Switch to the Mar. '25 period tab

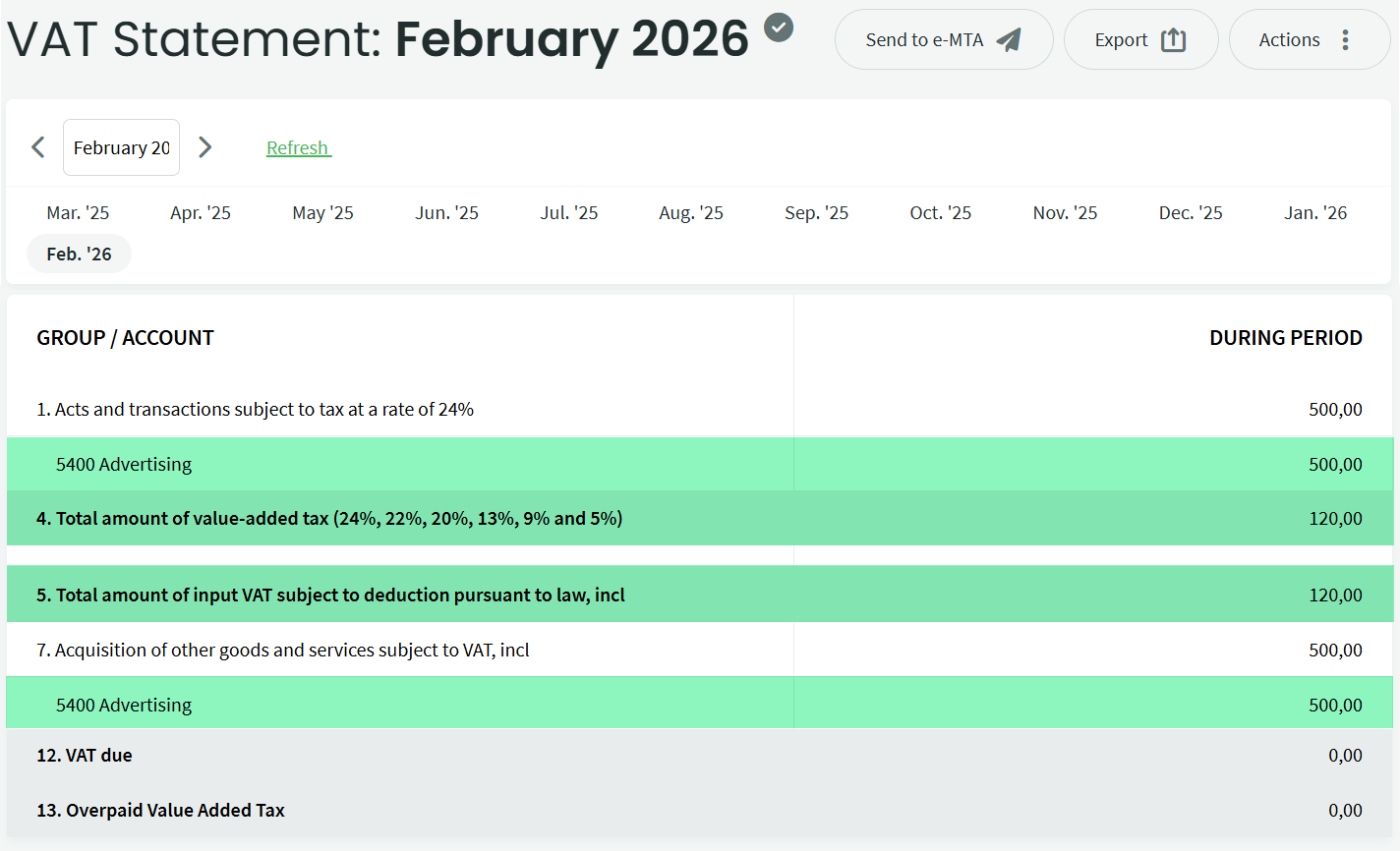[x=78, y=213]
